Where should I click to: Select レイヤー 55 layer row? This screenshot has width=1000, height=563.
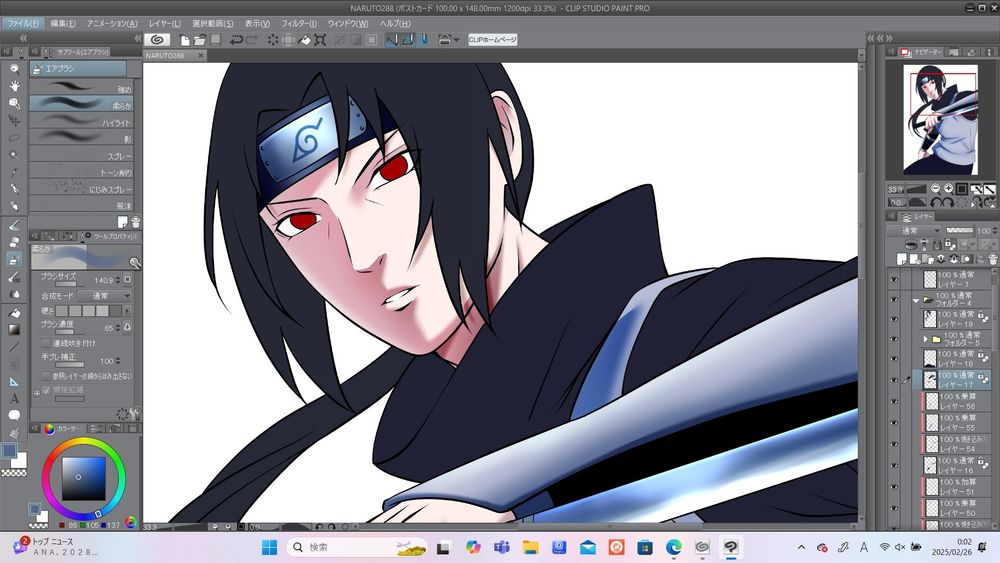click(x=956, y=423)
